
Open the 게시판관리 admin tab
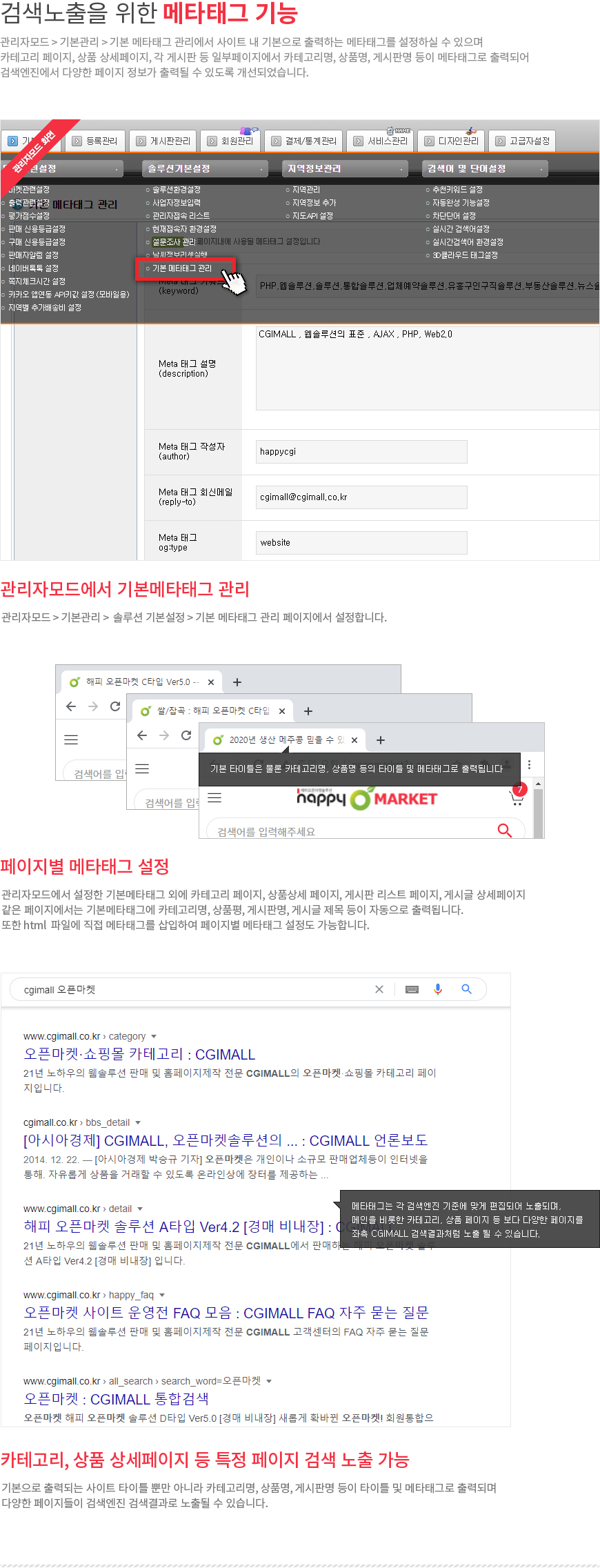click(163, 141)
